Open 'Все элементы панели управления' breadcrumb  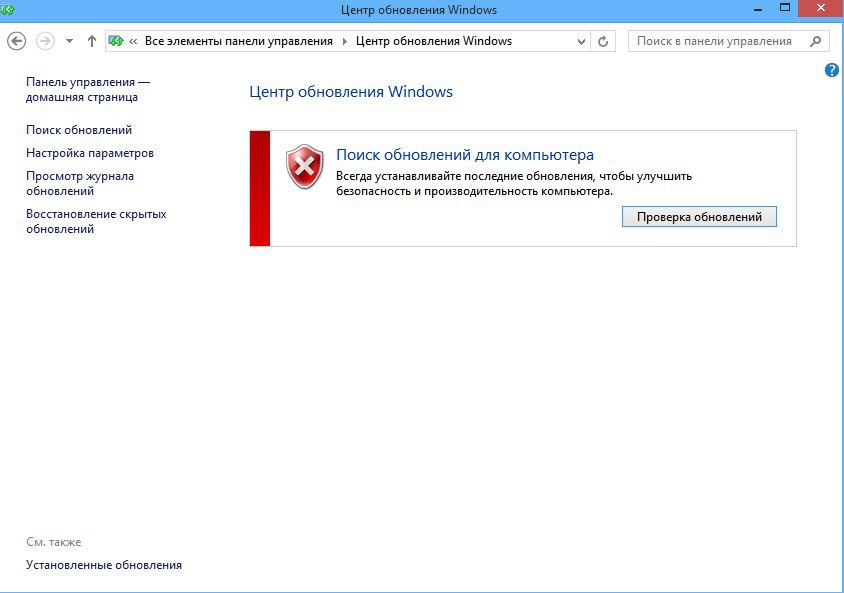coord(238,41)
